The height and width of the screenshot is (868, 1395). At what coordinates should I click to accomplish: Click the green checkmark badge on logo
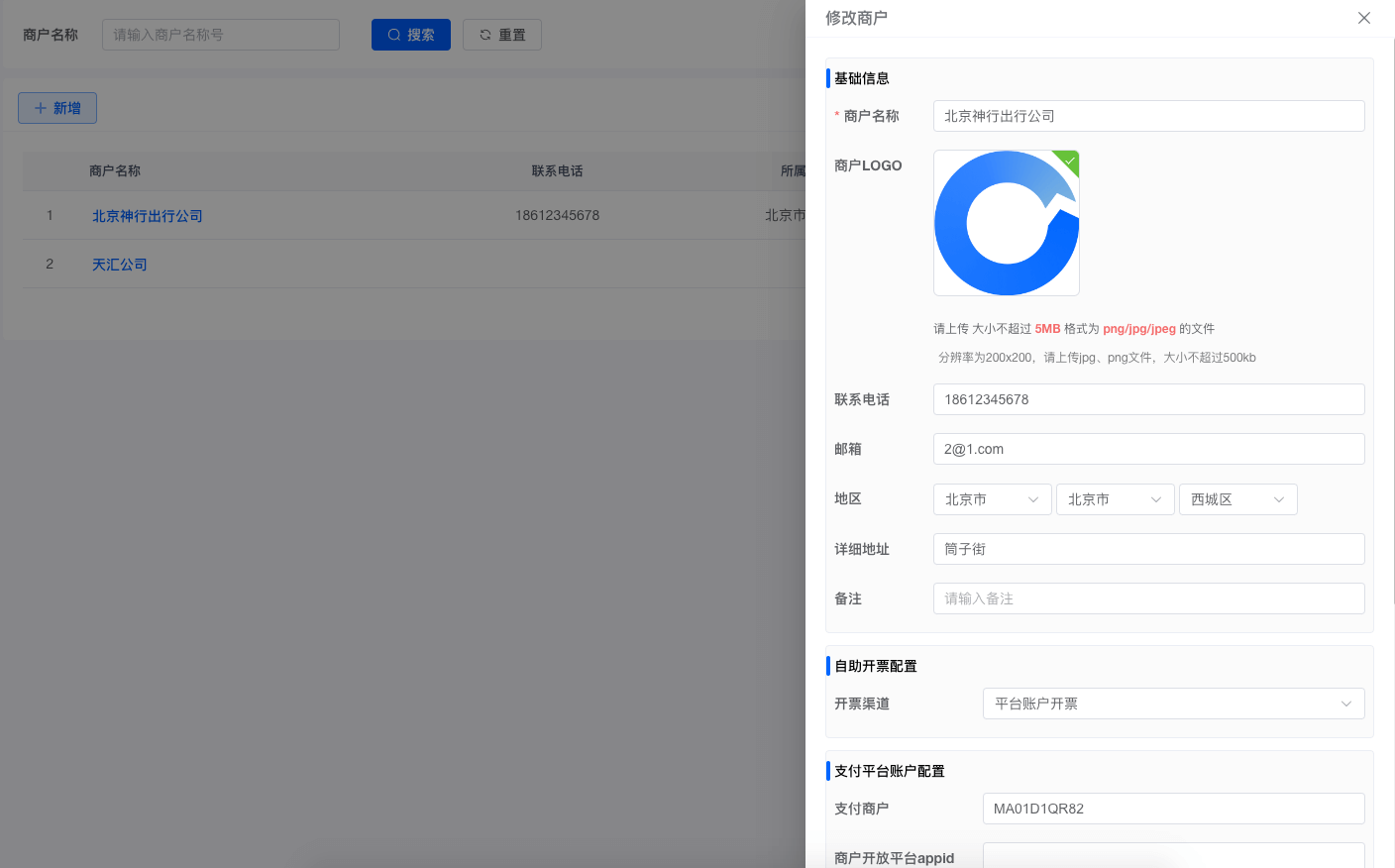point(1070,160)
